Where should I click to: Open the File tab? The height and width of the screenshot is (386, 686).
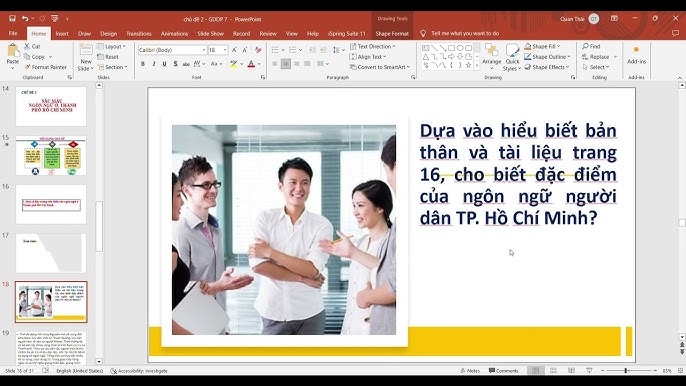click(13, 33)
